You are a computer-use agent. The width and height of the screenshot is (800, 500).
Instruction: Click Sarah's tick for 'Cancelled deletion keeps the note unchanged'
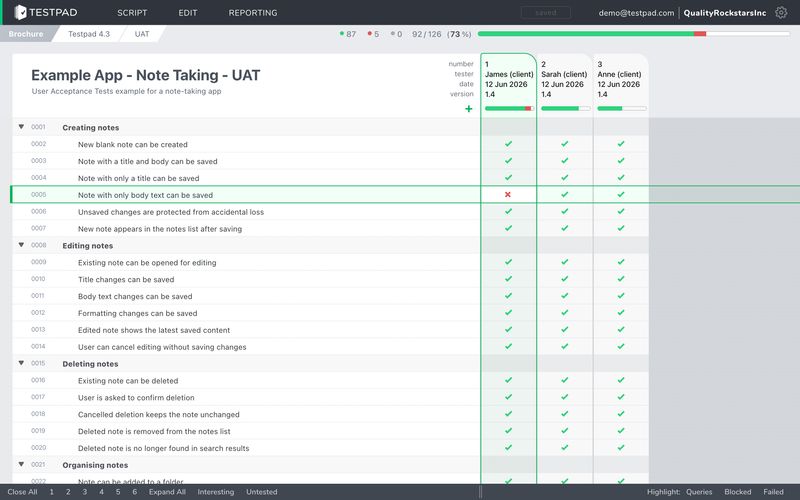tap(564, 414)
